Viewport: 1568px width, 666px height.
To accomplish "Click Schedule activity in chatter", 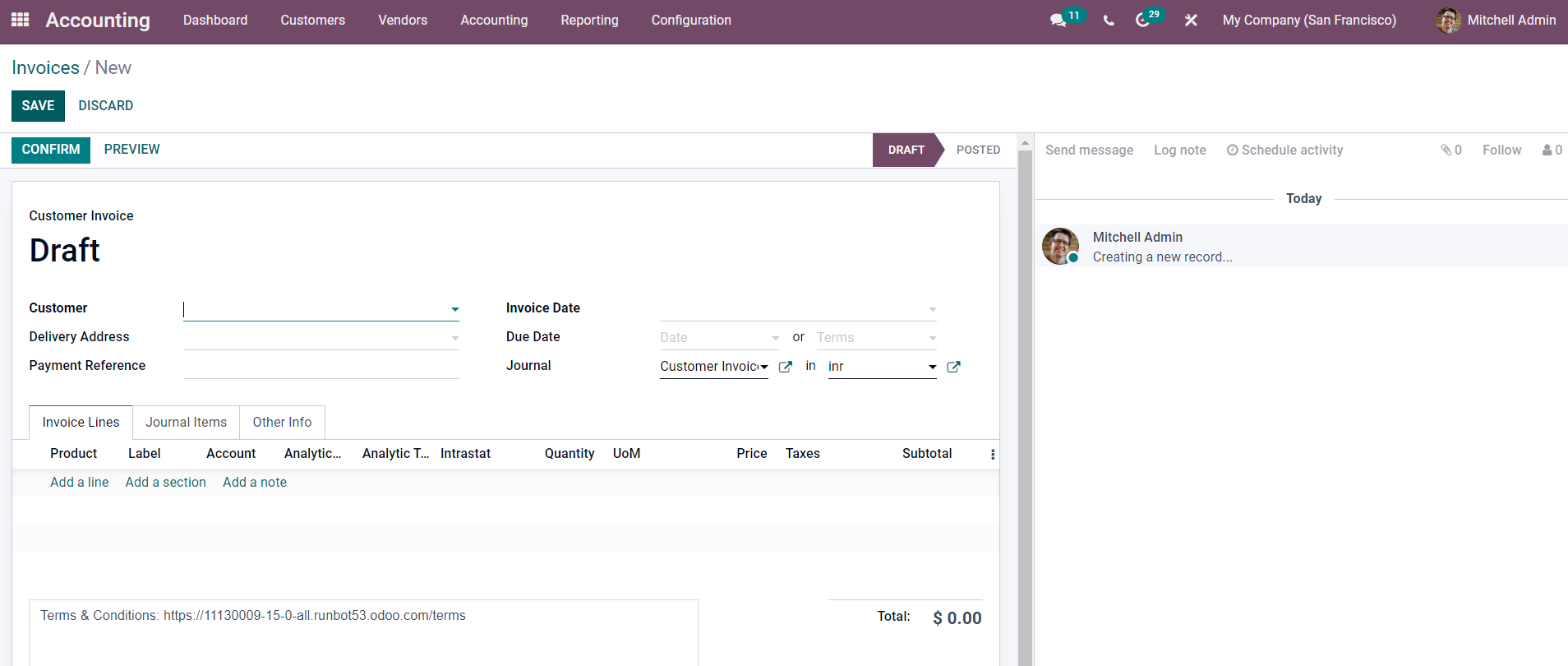I will (1284, 150).
